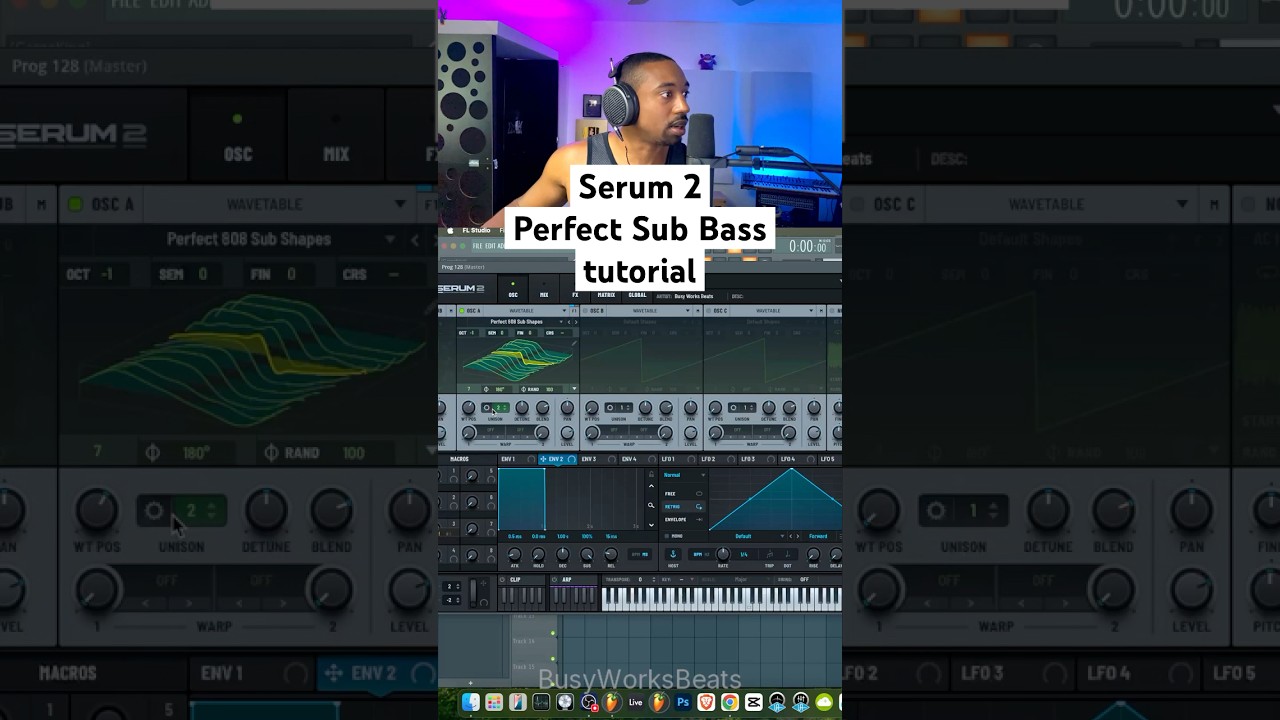
Task: Click the HOST anchor icon in LFO section
Action: [x=673, y=554]
